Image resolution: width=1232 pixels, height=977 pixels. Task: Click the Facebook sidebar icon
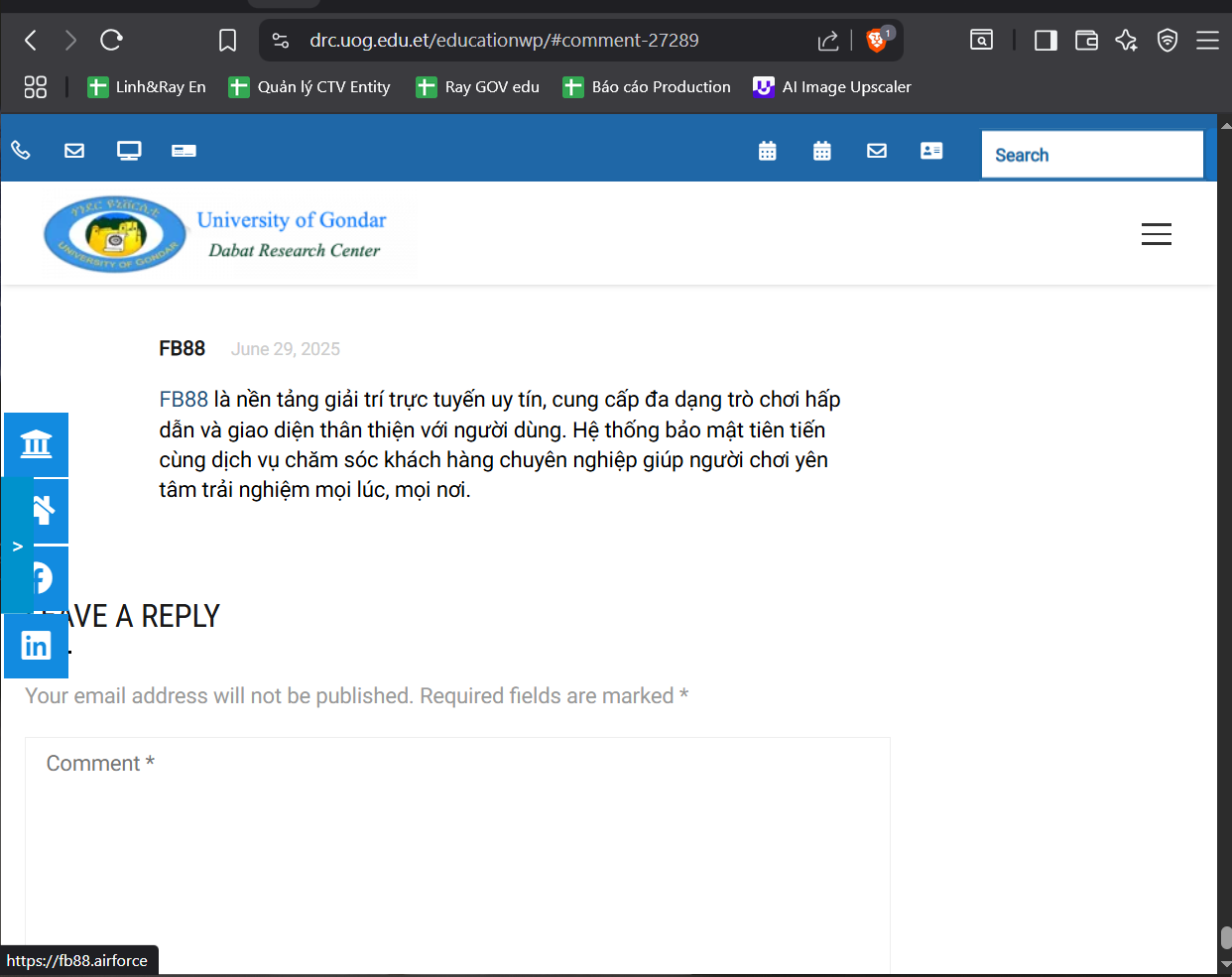click(45, 578)
